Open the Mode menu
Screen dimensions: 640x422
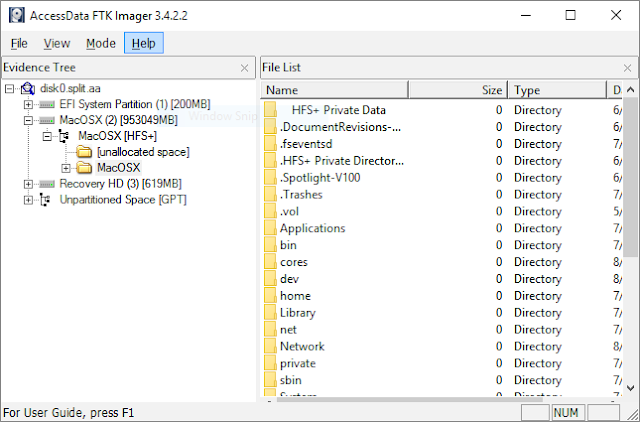pos(100,43)
